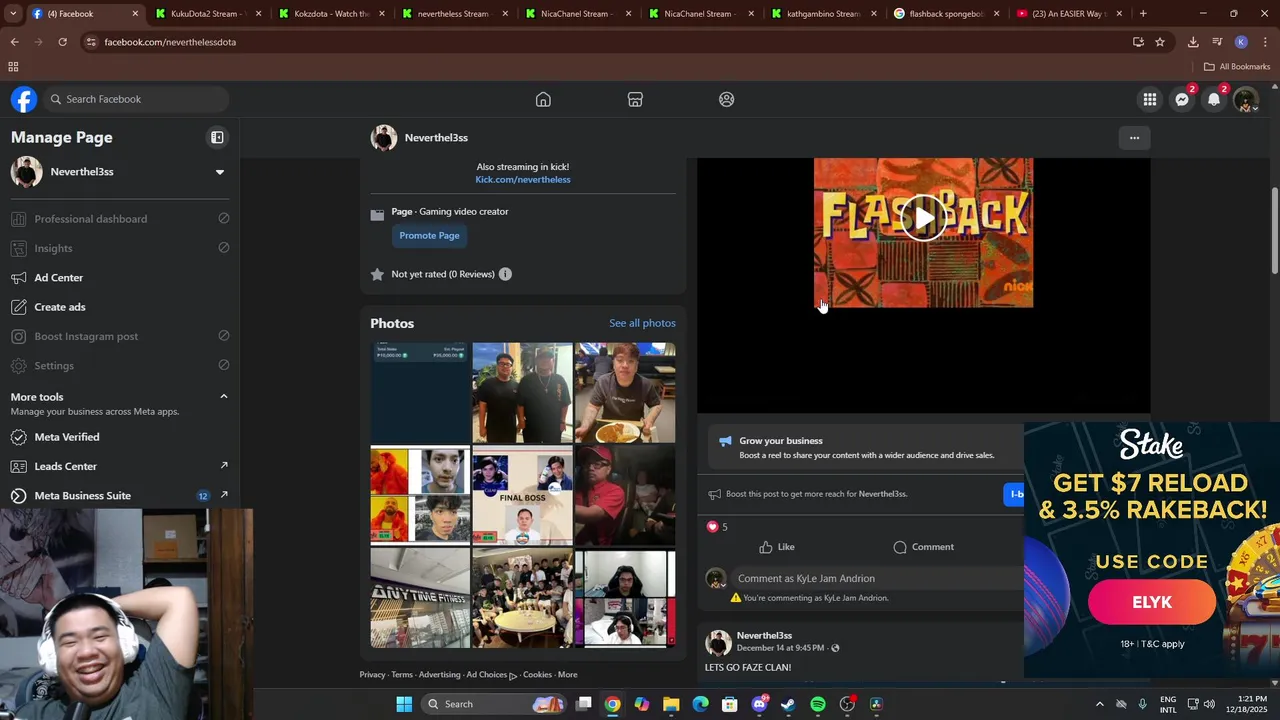Open the Cookies footer link
Viewport: 1280px width, 720px height.
(x=537, y=675)
